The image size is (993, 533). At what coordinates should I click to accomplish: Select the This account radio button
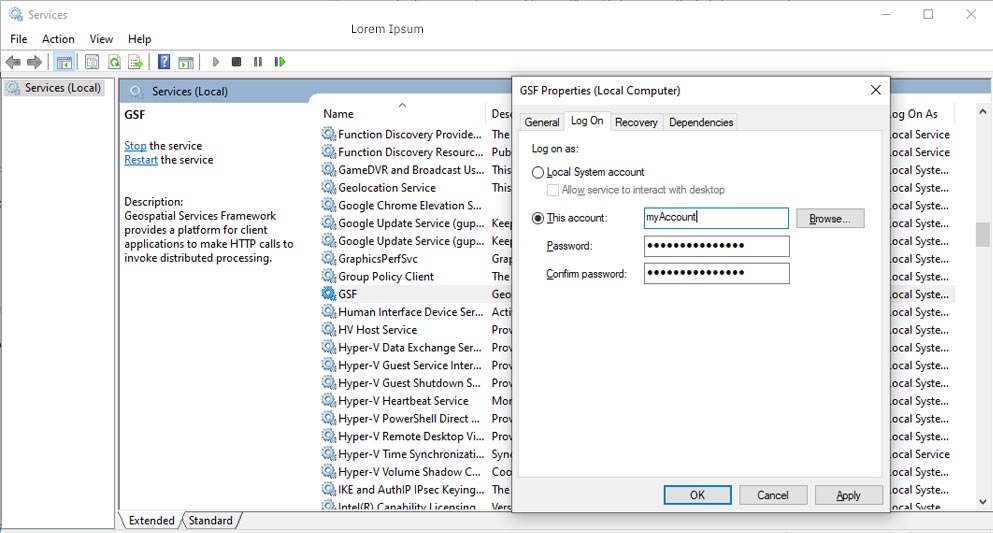pos(538,218)
